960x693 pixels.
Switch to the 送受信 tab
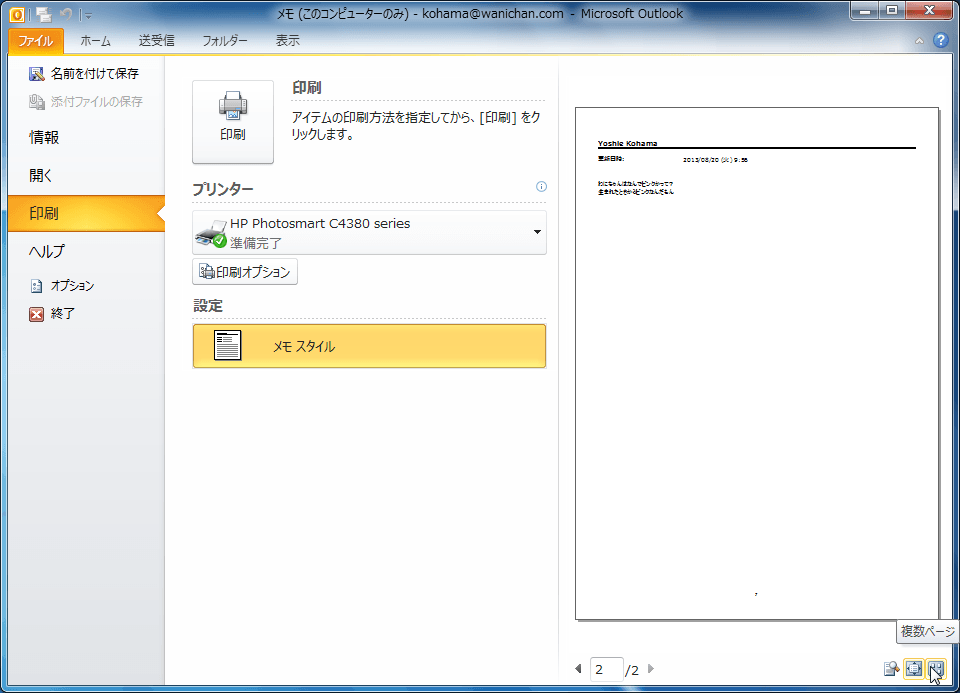[157, 41]
